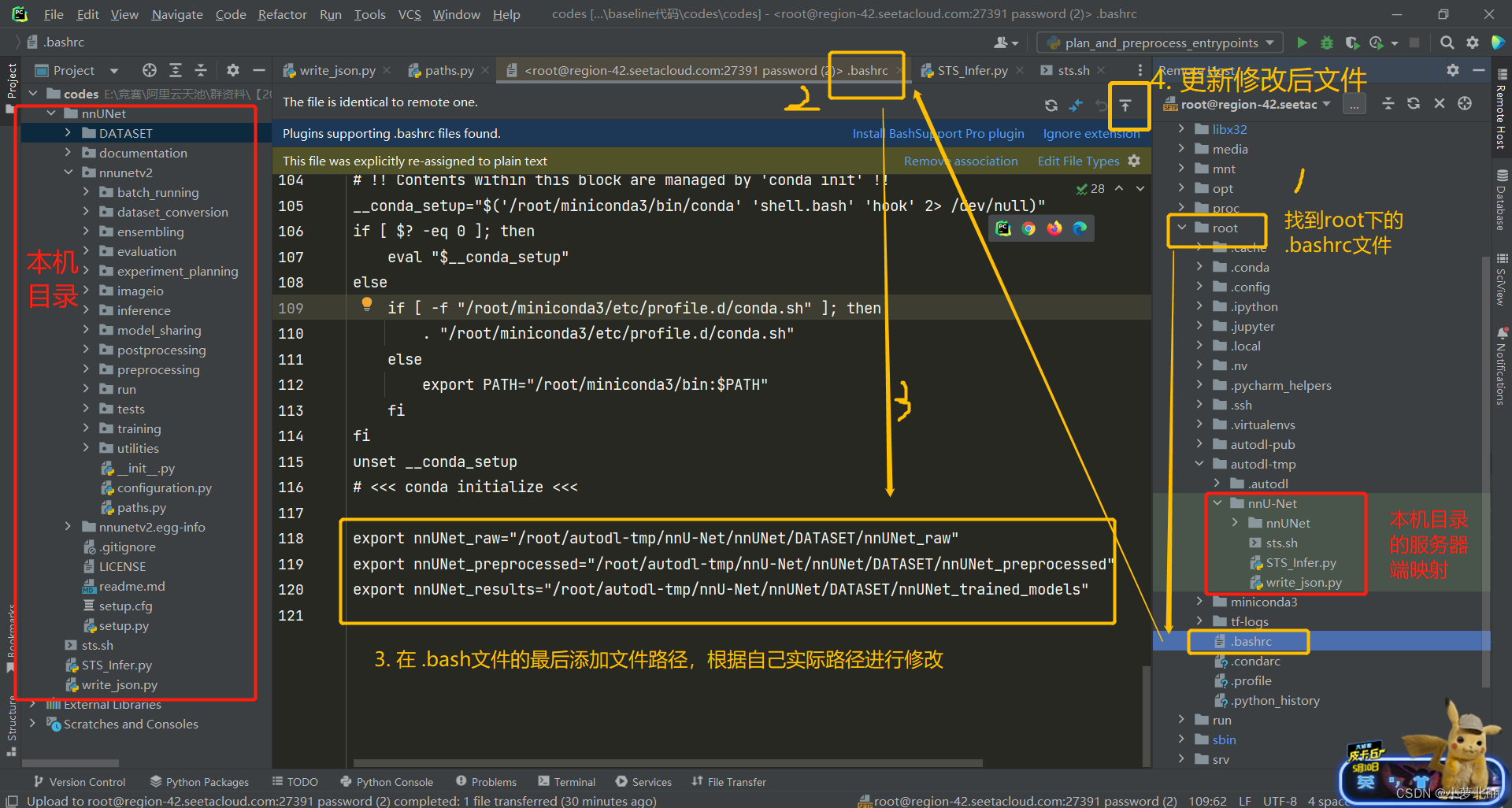Viewport: 1512px width, 808px height.
Task: Click the Edit File Types link
Action: [1078, 161]
